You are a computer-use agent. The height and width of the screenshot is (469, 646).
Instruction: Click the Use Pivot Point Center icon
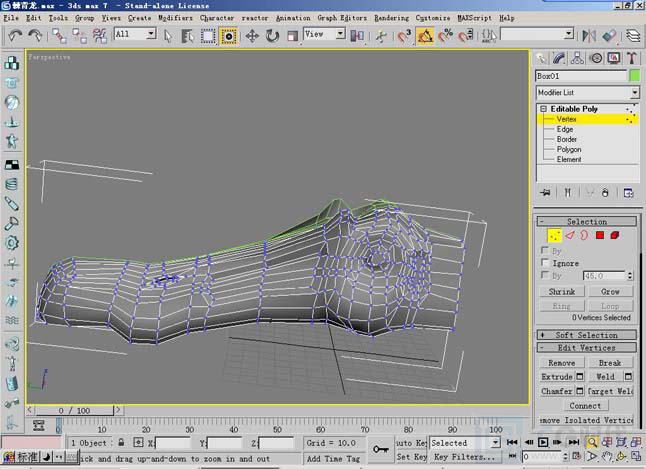point(357,36)
